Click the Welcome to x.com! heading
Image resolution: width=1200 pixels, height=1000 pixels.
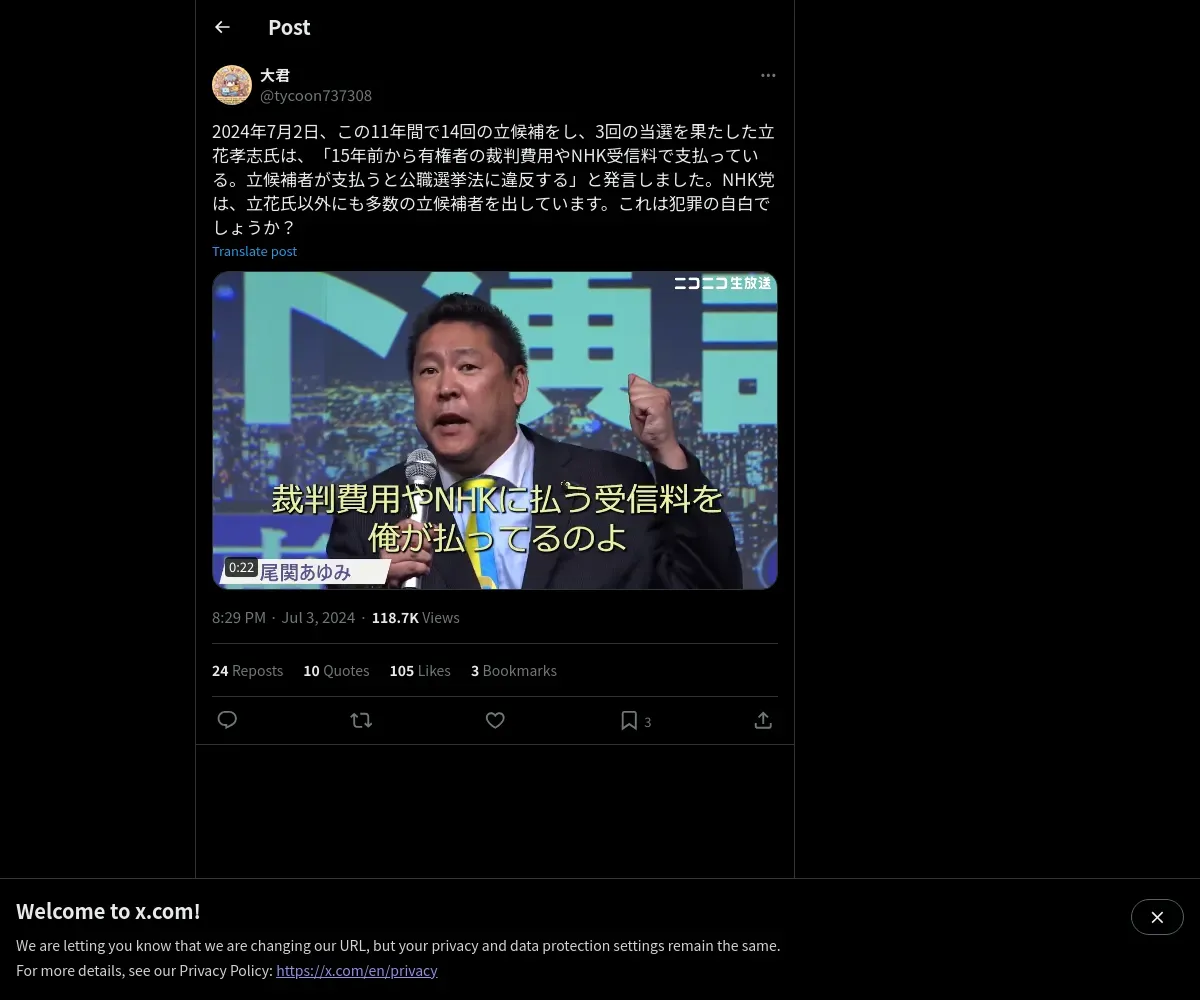click(108, 911)
